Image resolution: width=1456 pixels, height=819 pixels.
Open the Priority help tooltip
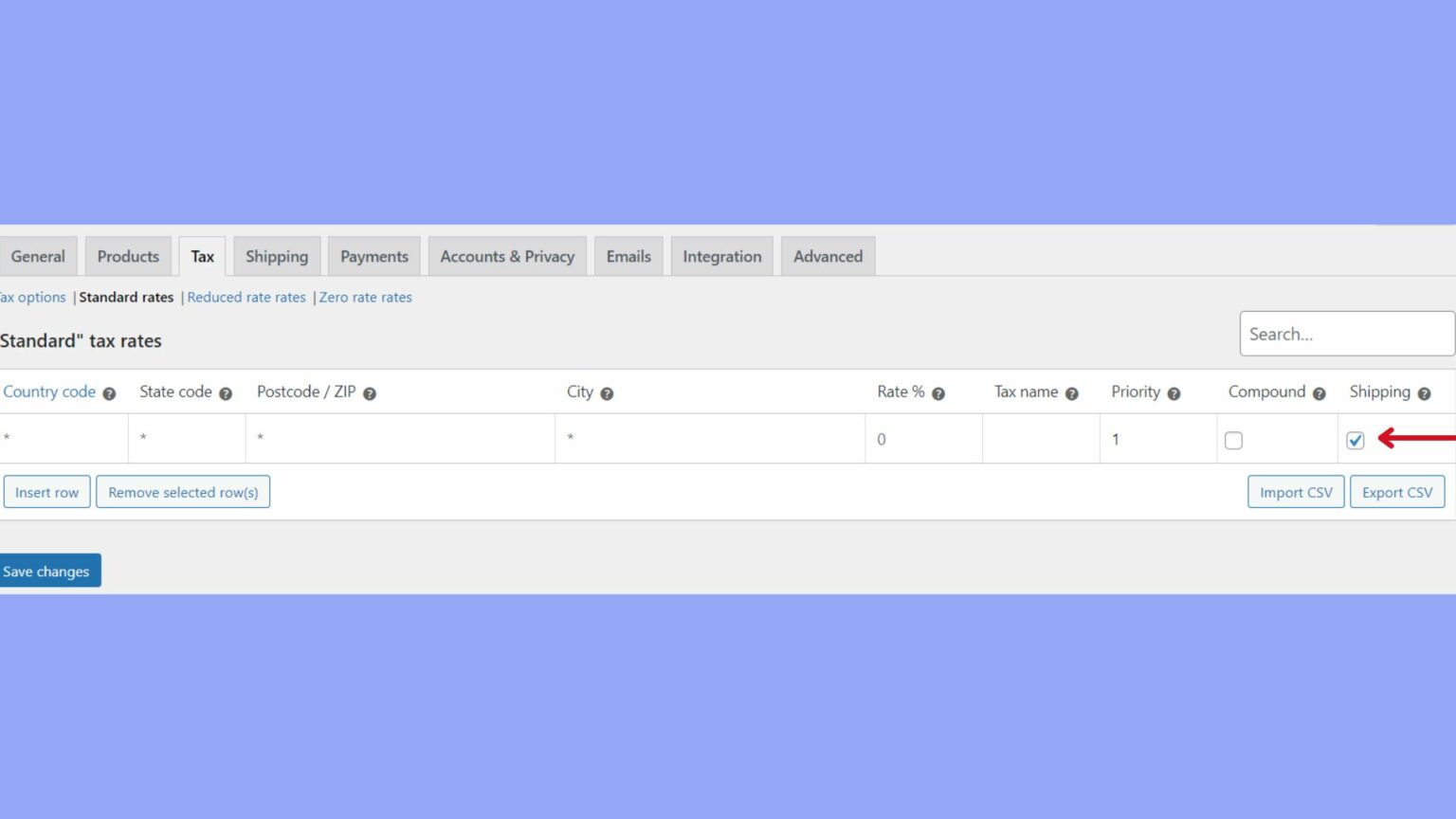click(1174, 391)
